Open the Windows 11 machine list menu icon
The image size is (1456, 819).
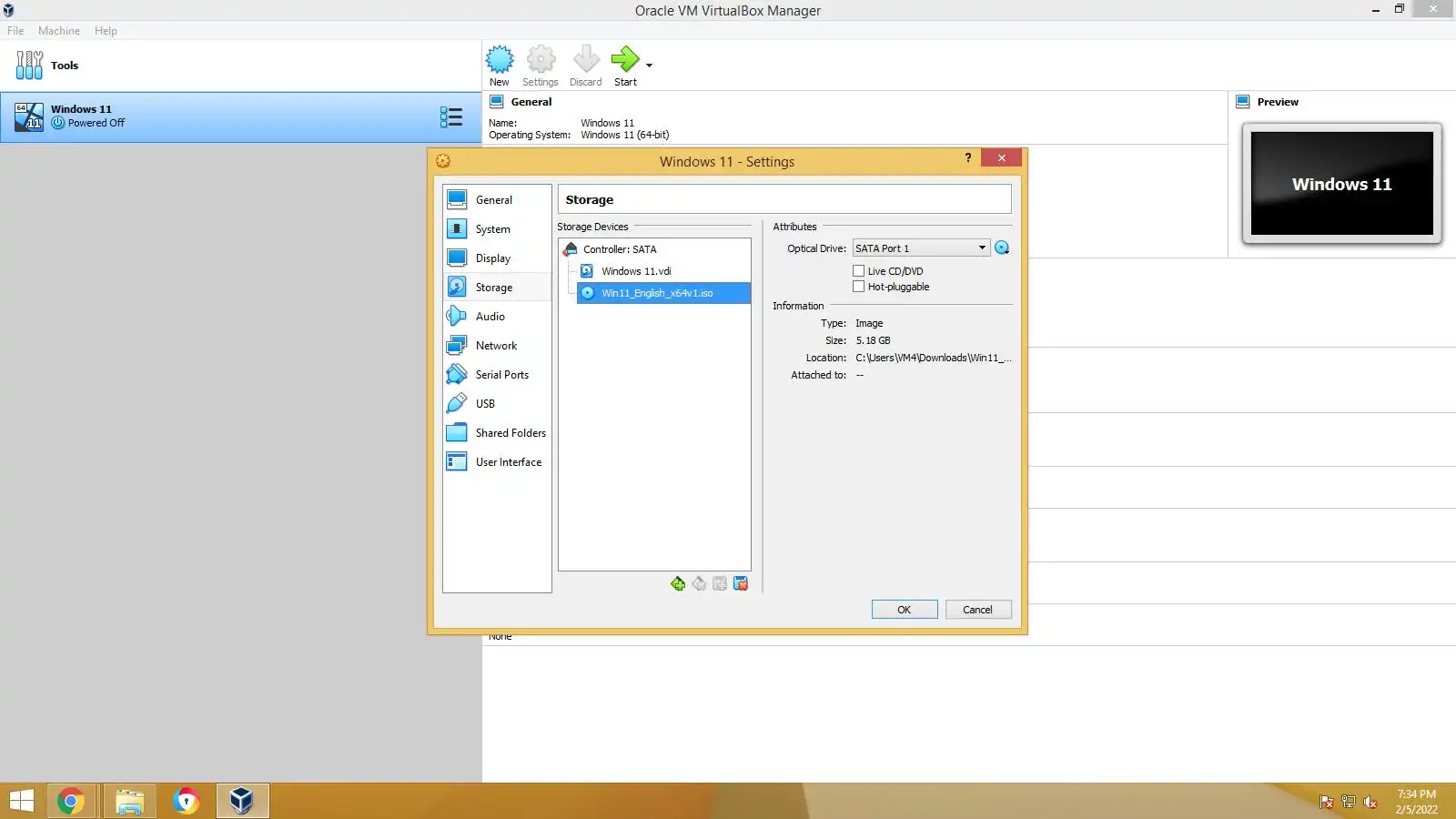[x=451, y=116]
